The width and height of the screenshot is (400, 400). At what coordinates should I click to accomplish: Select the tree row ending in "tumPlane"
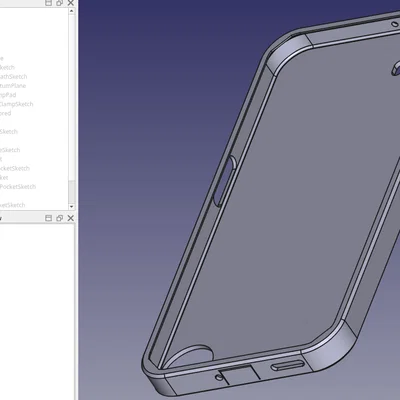click(13, 86)
